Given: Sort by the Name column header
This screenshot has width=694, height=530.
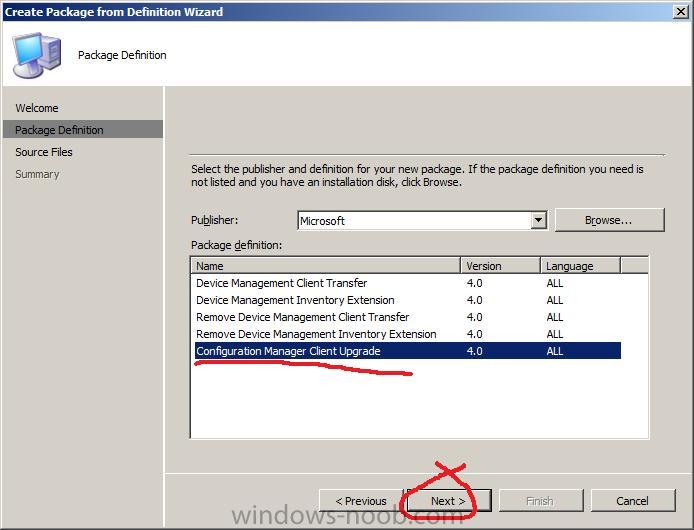Looking at the screenshot, I should pyautogui.click(x=326, y=266).
